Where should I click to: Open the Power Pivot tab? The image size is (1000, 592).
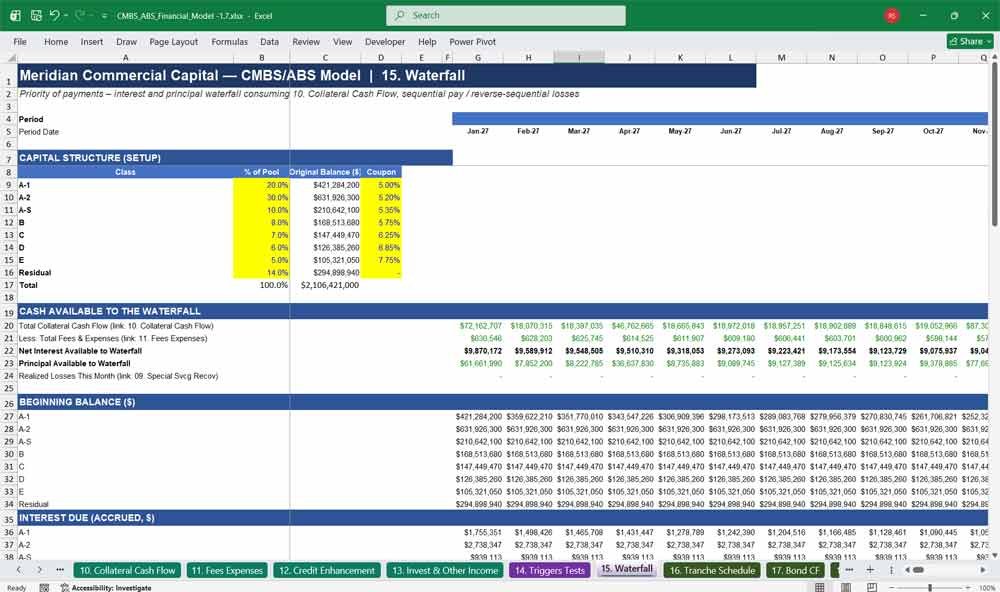473,41
